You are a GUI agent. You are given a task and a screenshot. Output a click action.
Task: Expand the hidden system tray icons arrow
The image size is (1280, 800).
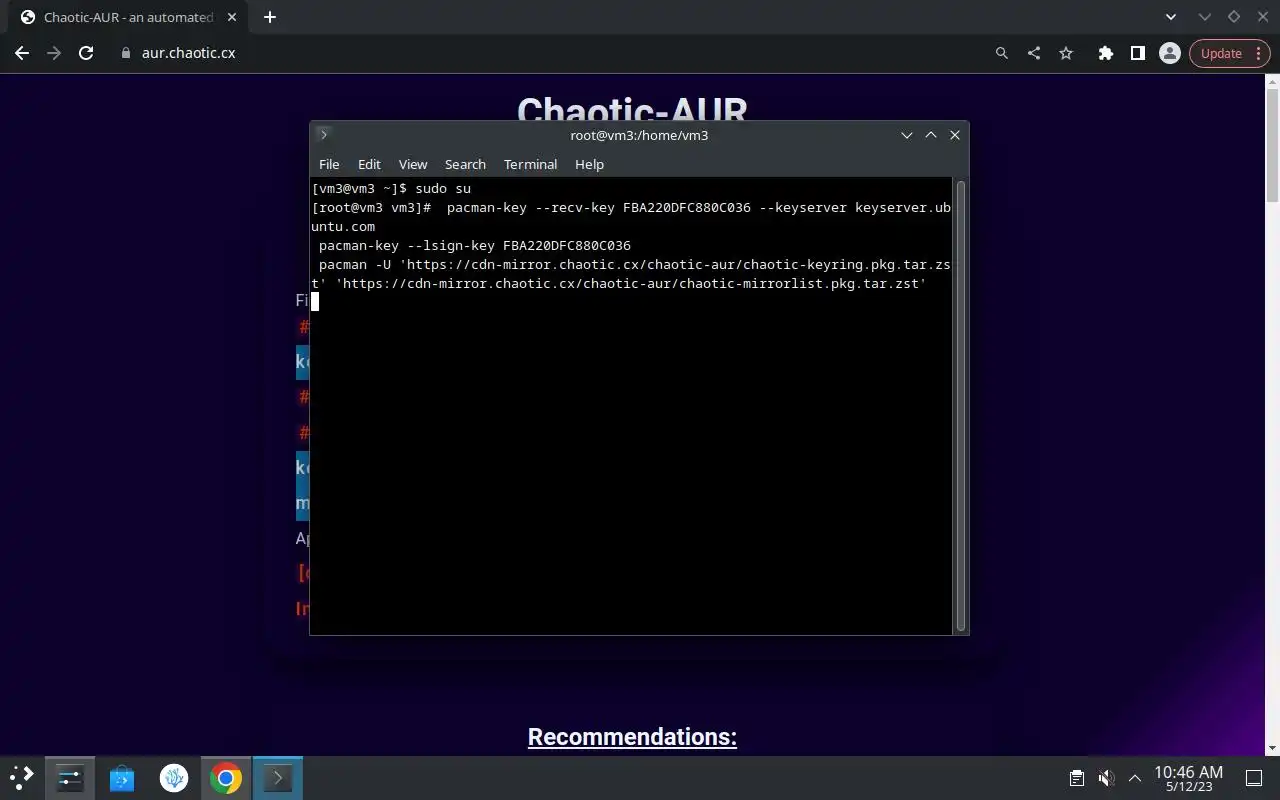1135,778
